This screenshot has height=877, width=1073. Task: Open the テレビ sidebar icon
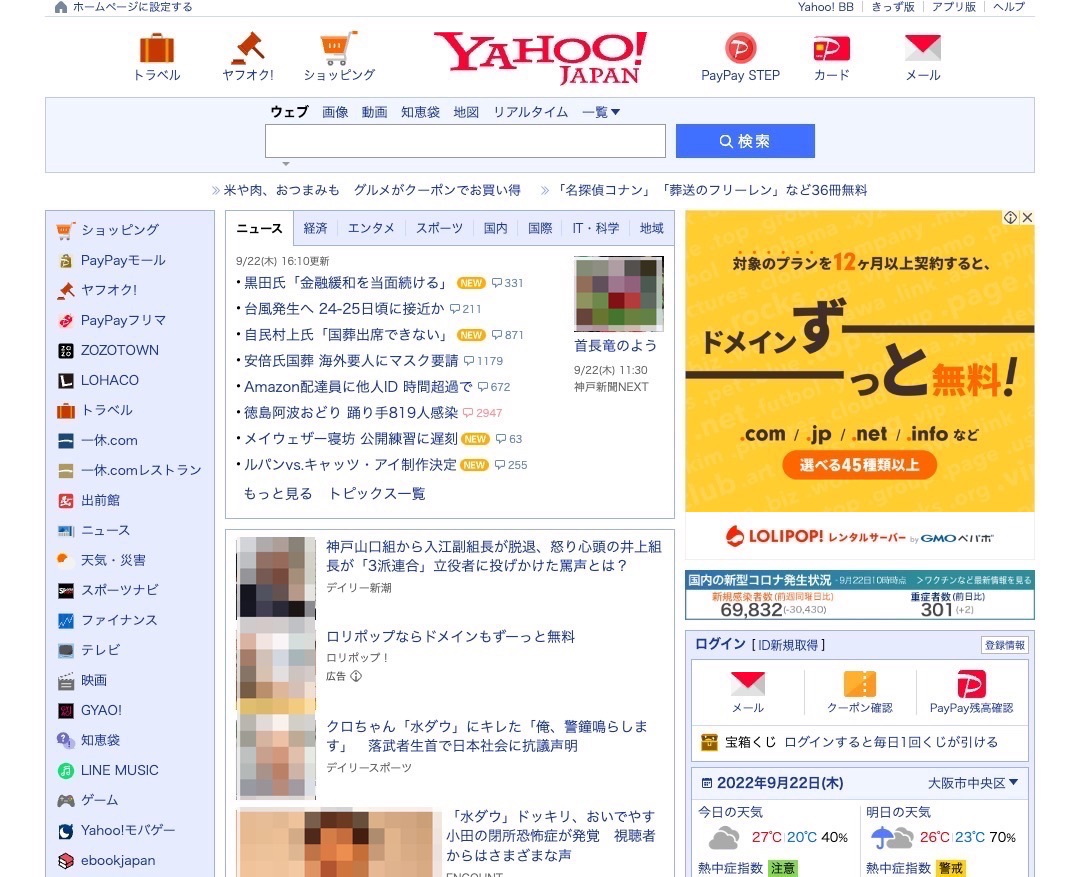coord(66,651)
